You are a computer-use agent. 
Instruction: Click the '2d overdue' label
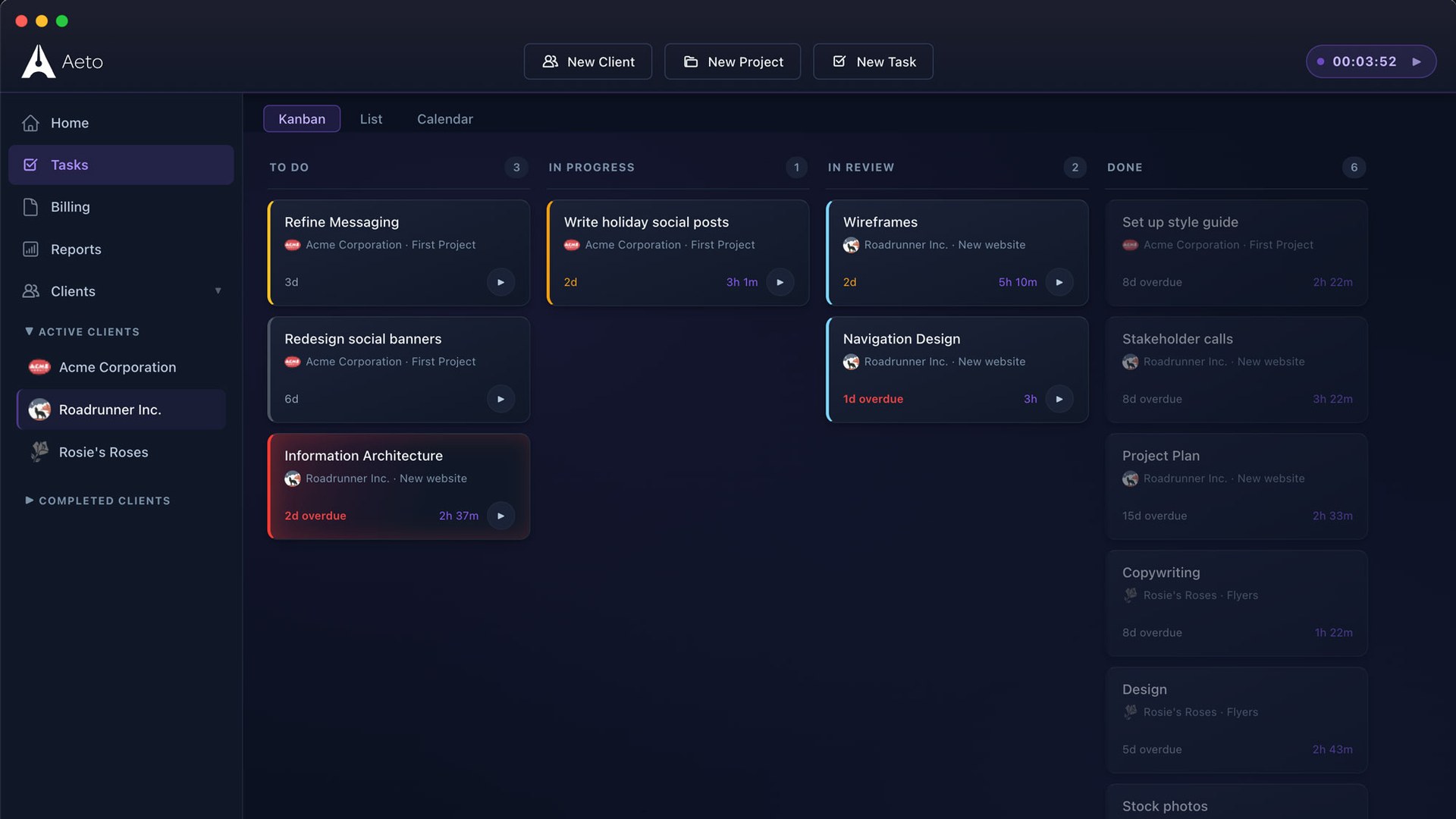pyautogui.click(x=315, y=516)
